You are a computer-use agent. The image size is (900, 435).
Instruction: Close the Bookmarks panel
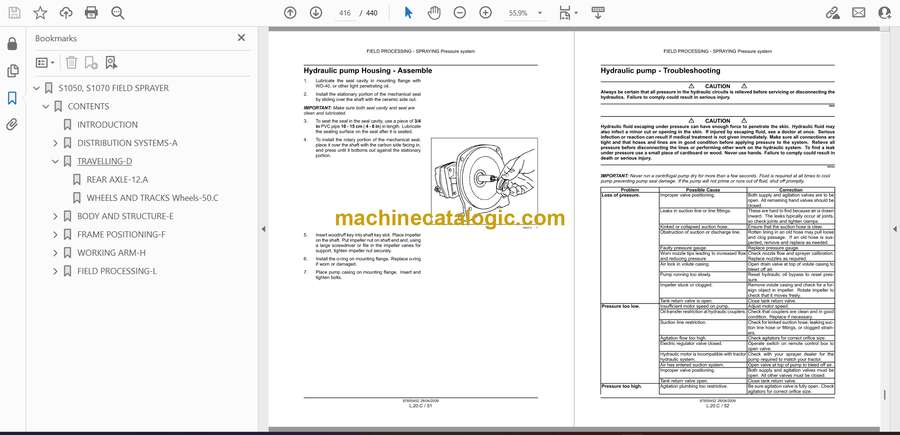point(241,38)
